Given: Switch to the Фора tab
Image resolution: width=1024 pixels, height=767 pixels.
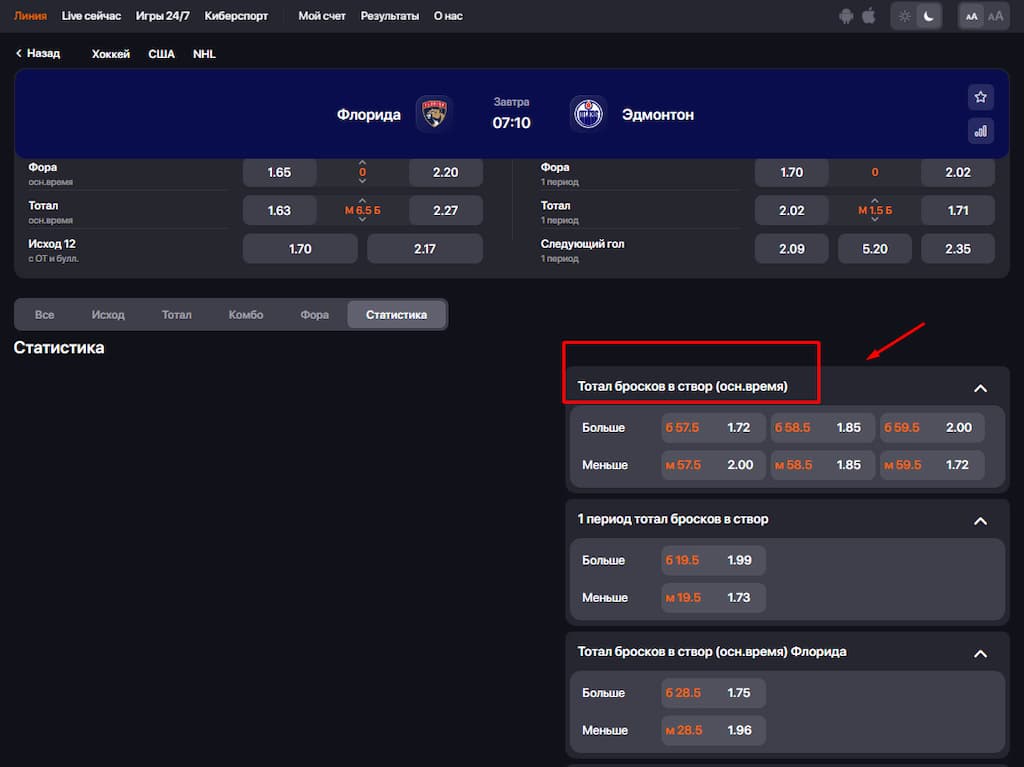Looking at the screenshot, I should tap(314, 315).
